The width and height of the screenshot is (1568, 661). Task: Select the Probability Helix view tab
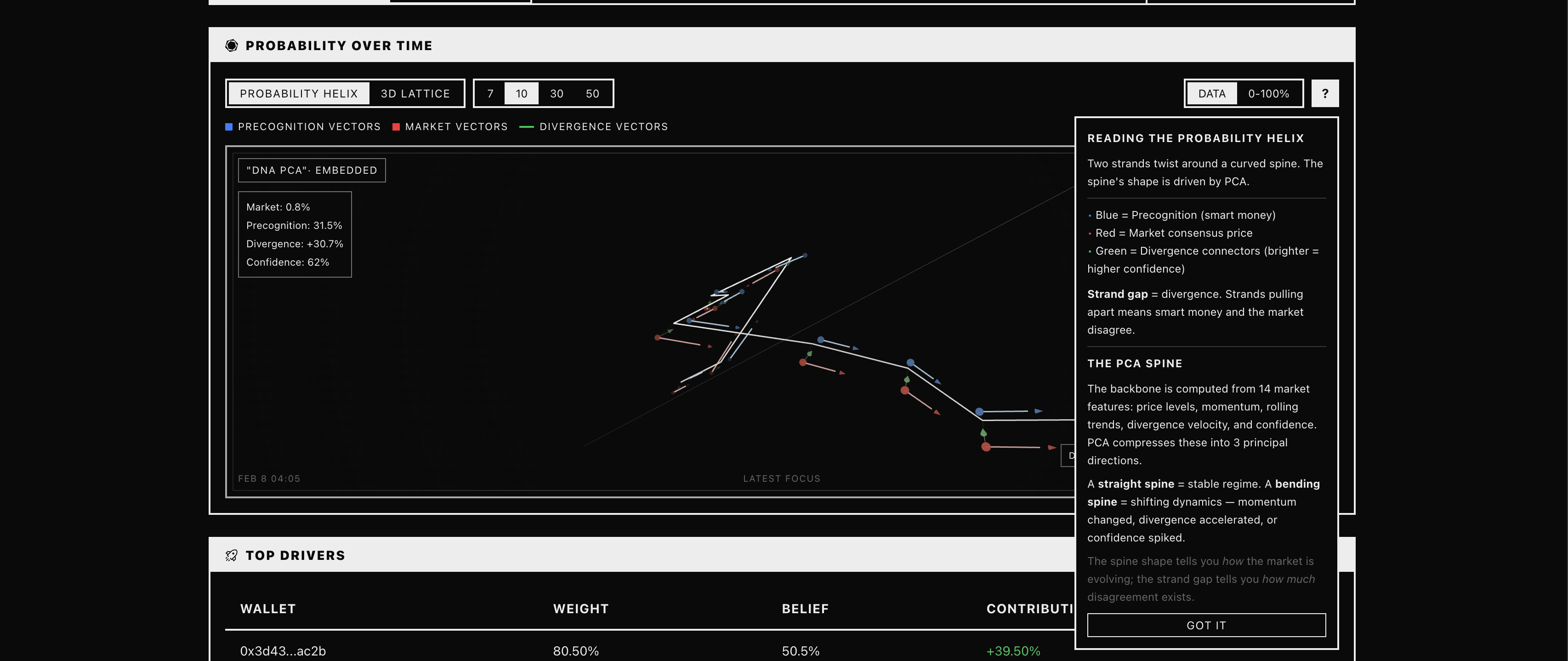click(x=299, y=94)
